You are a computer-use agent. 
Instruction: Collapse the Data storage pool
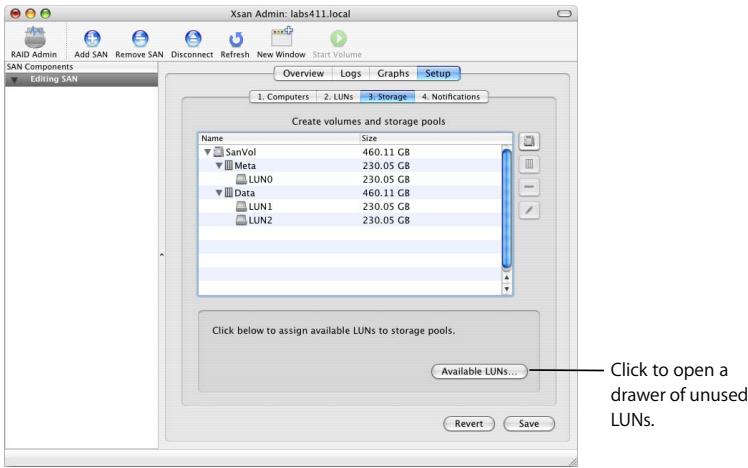[x=219, y=193]
